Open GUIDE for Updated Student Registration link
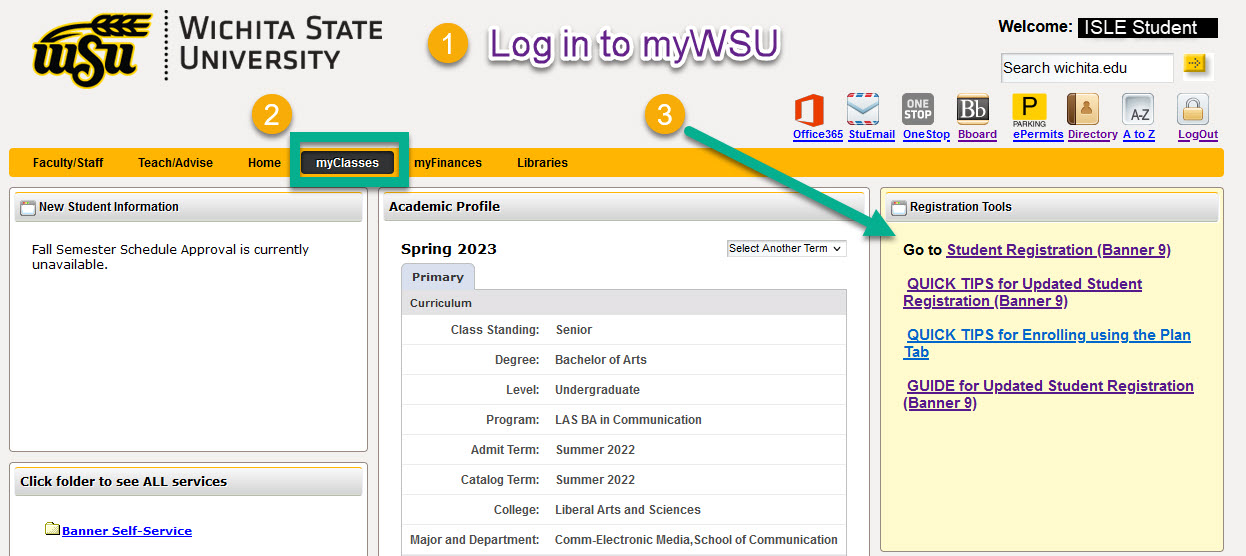1246x556 pixels. (x=1048, y=394)
